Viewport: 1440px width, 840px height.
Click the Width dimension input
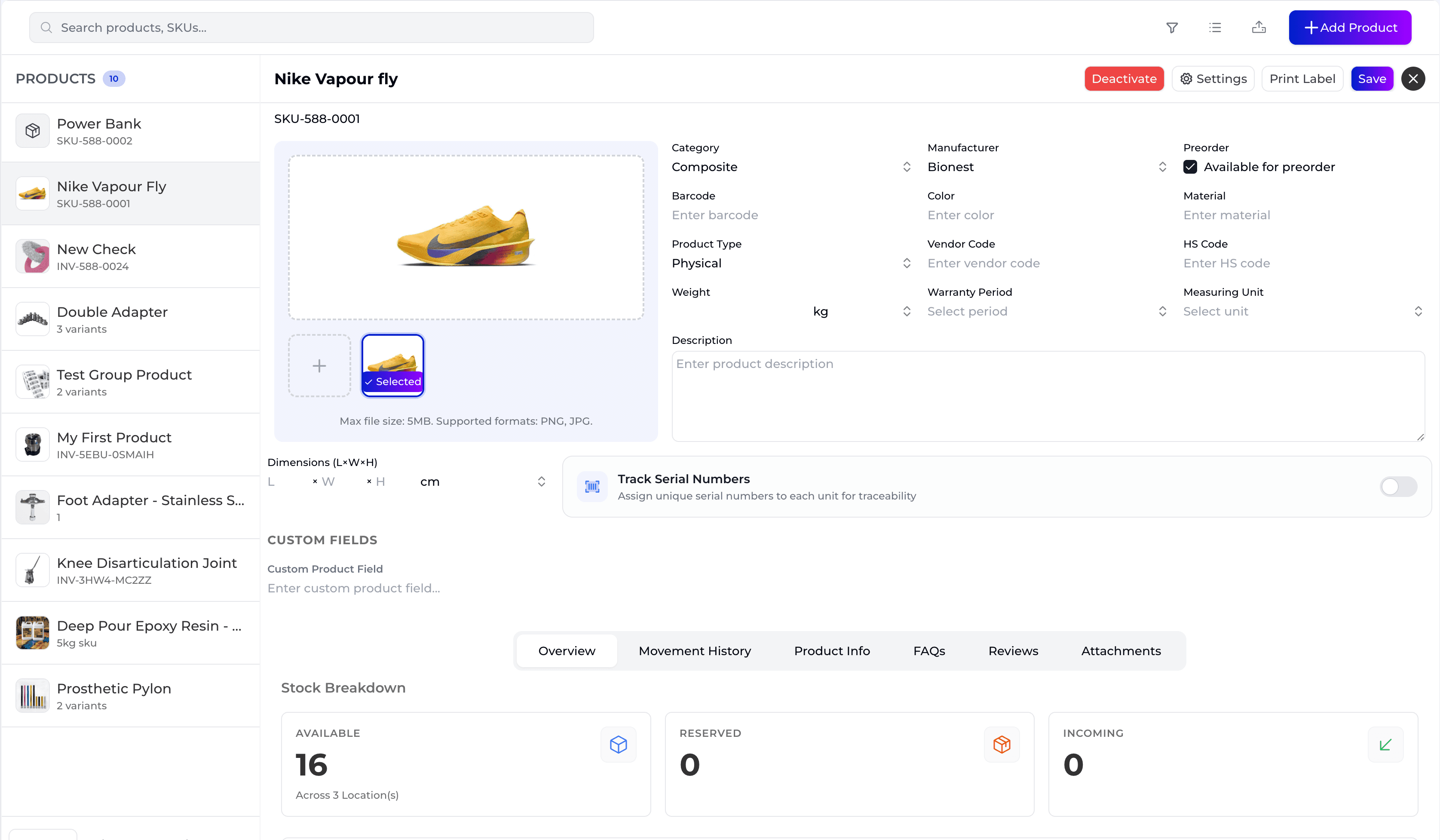342,482
